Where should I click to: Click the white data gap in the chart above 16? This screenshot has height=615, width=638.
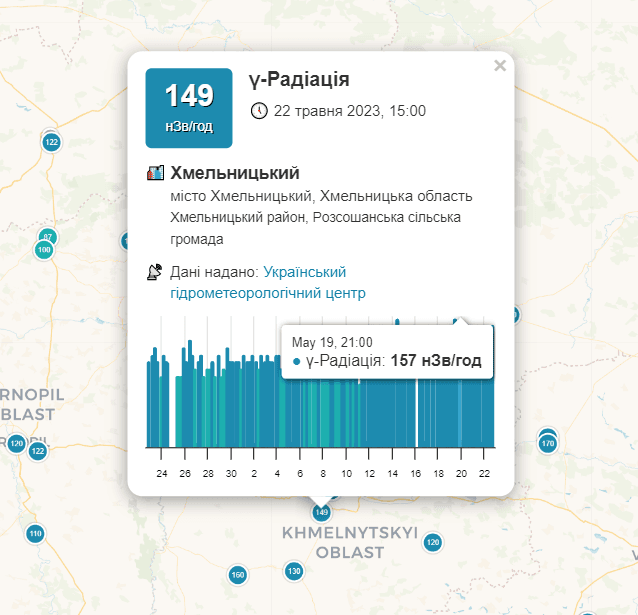click(417, 412)
